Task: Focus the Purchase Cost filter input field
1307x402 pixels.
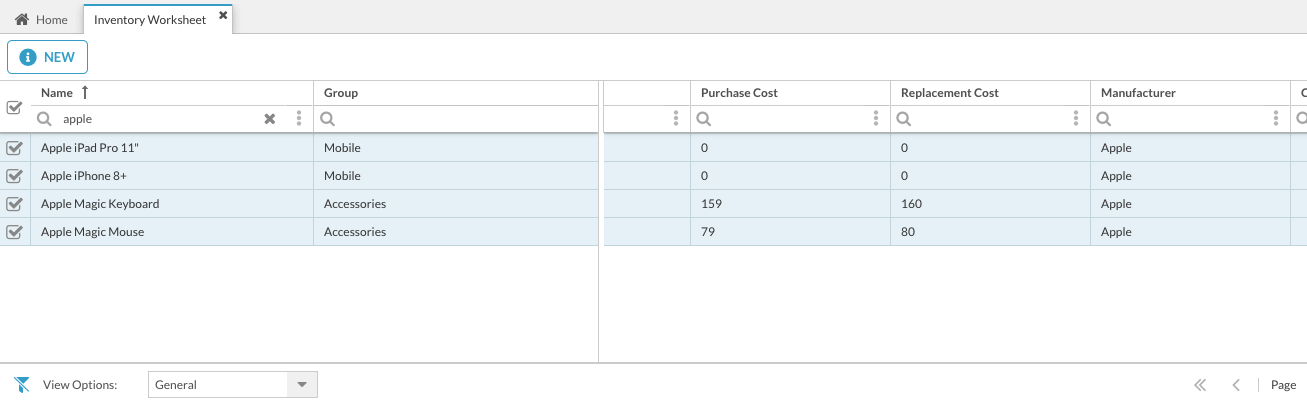Action: point(790,119)
